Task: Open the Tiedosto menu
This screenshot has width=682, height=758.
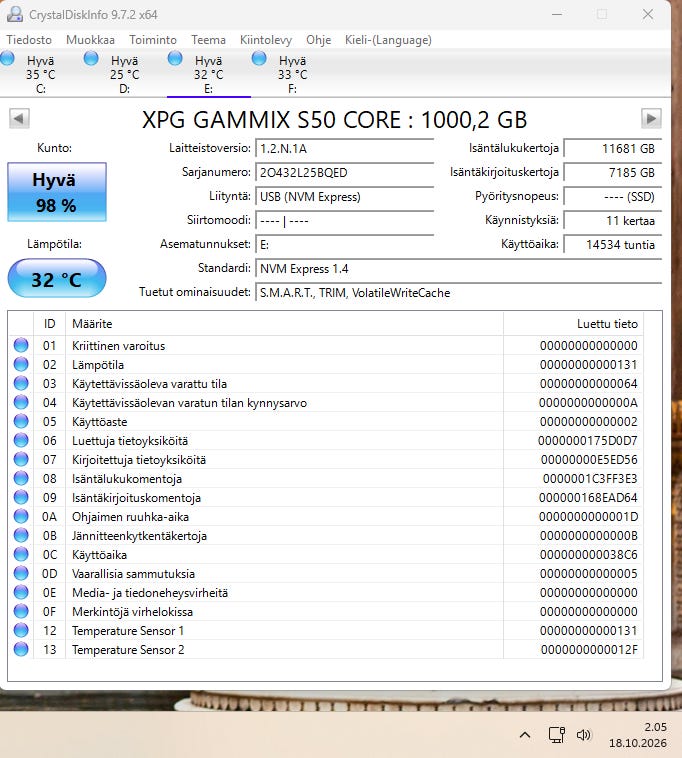Action: pos(29,40)
